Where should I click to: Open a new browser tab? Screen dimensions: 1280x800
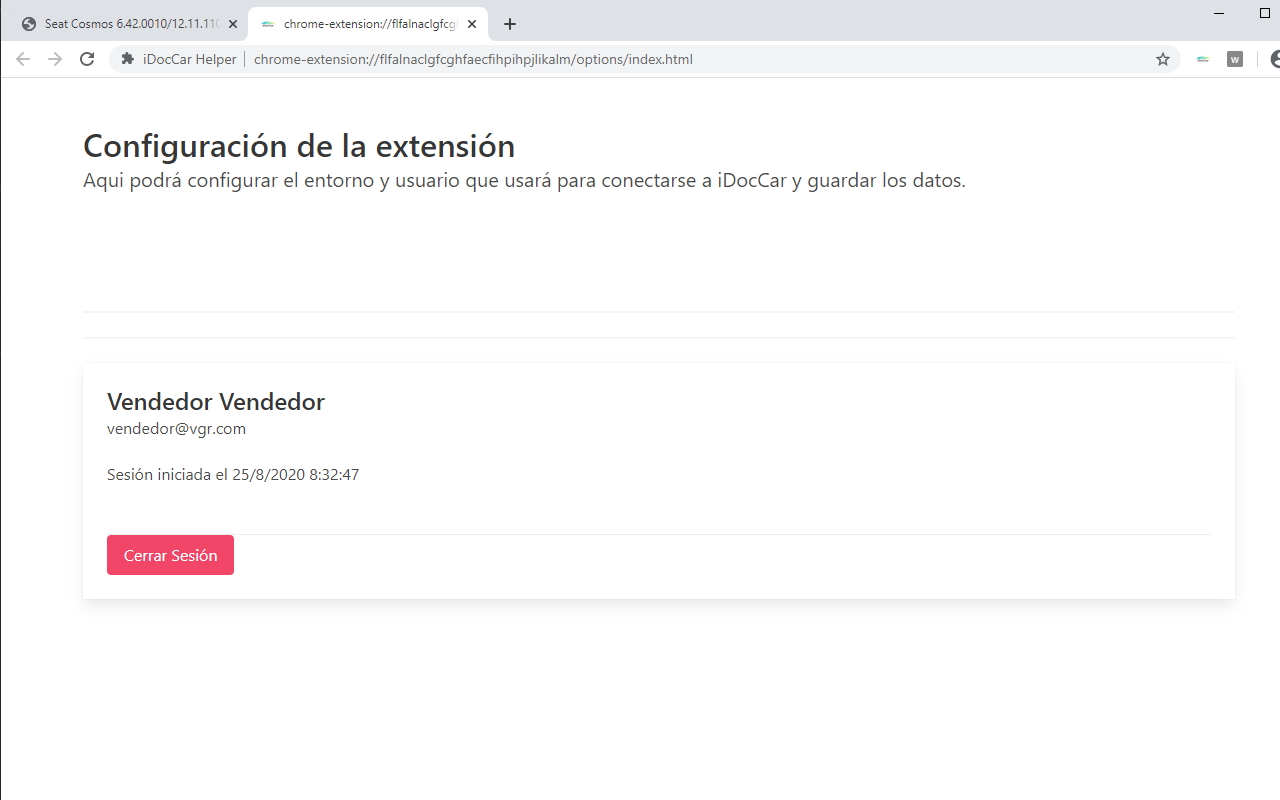(x=510, y=24)
